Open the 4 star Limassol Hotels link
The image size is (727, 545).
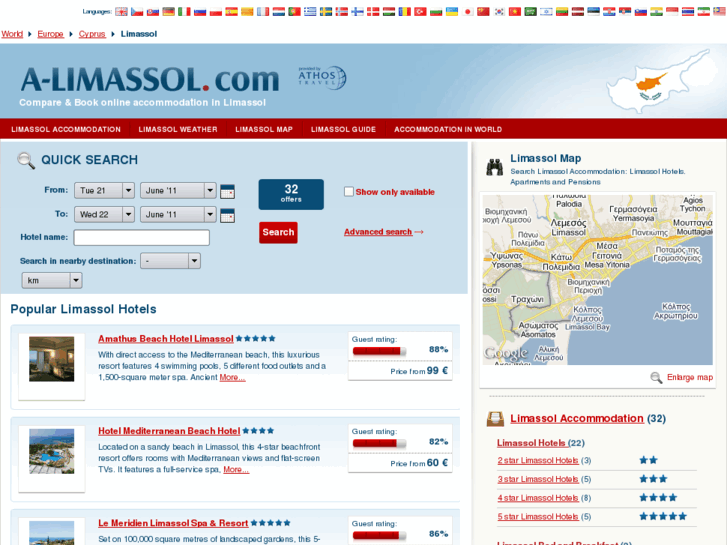(x=538, y=498)
